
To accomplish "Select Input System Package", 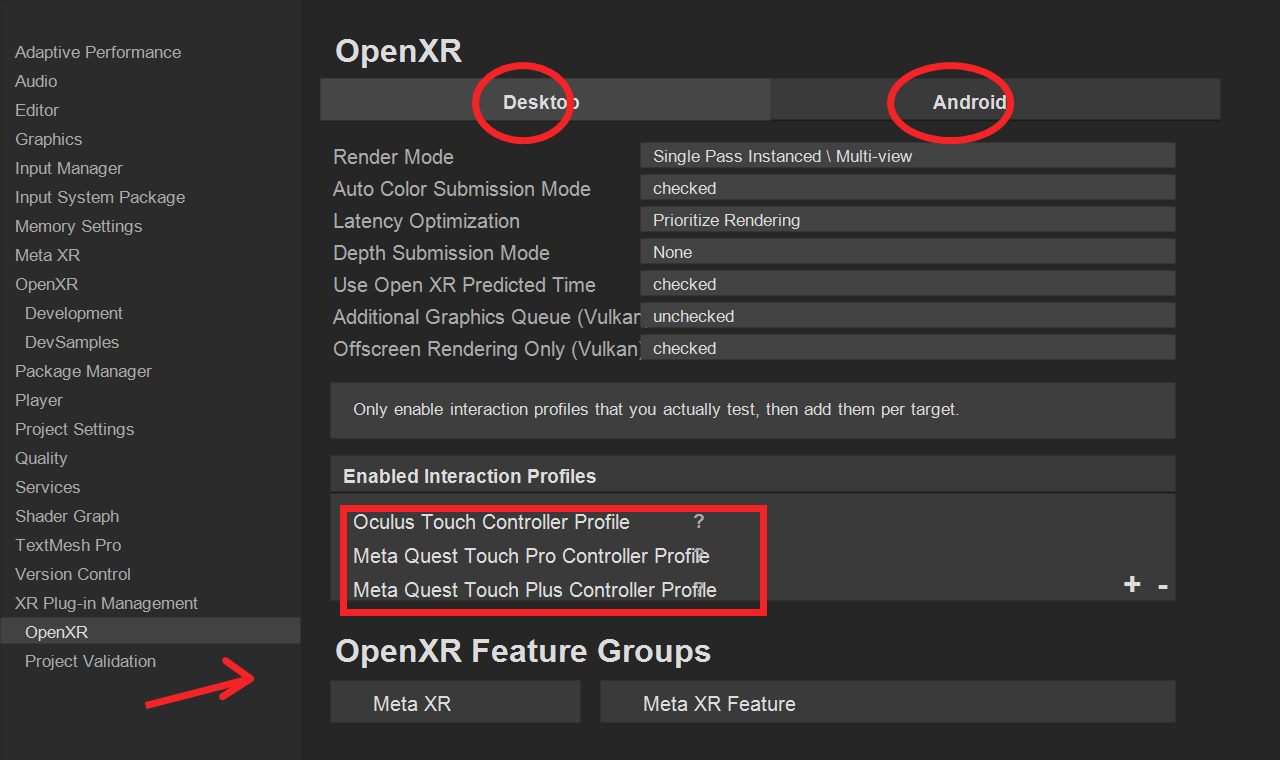I will click(100, 197).
